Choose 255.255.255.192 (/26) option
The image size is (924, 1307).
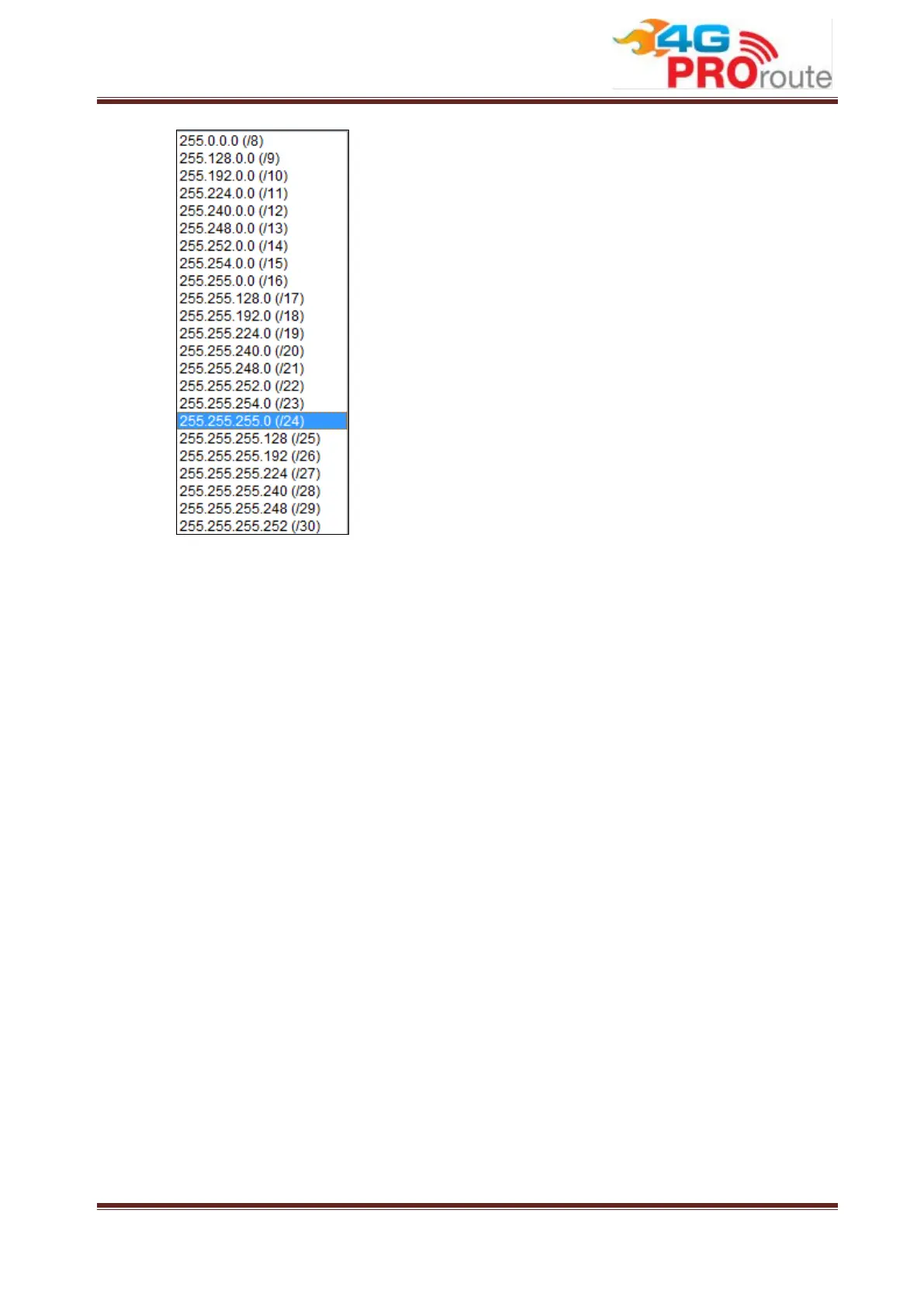[262, 456]
